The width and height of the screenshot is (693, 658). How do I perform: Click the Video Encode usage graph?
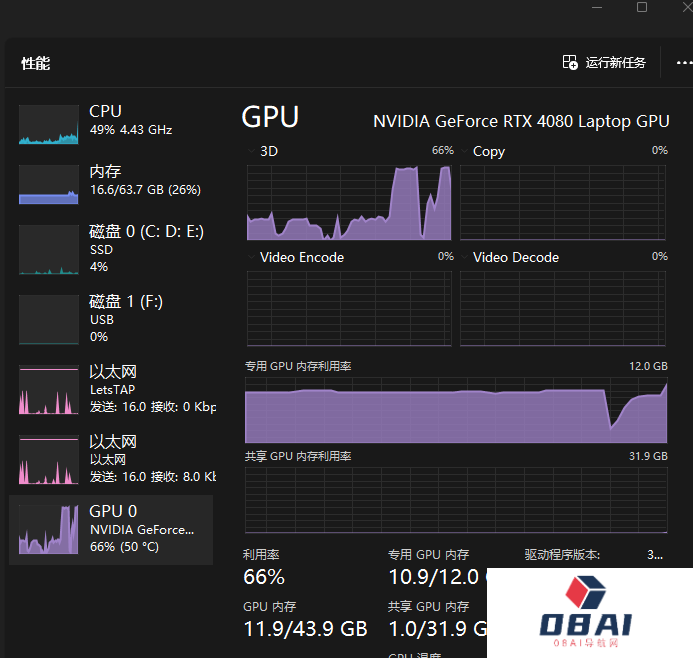point(349,308)
